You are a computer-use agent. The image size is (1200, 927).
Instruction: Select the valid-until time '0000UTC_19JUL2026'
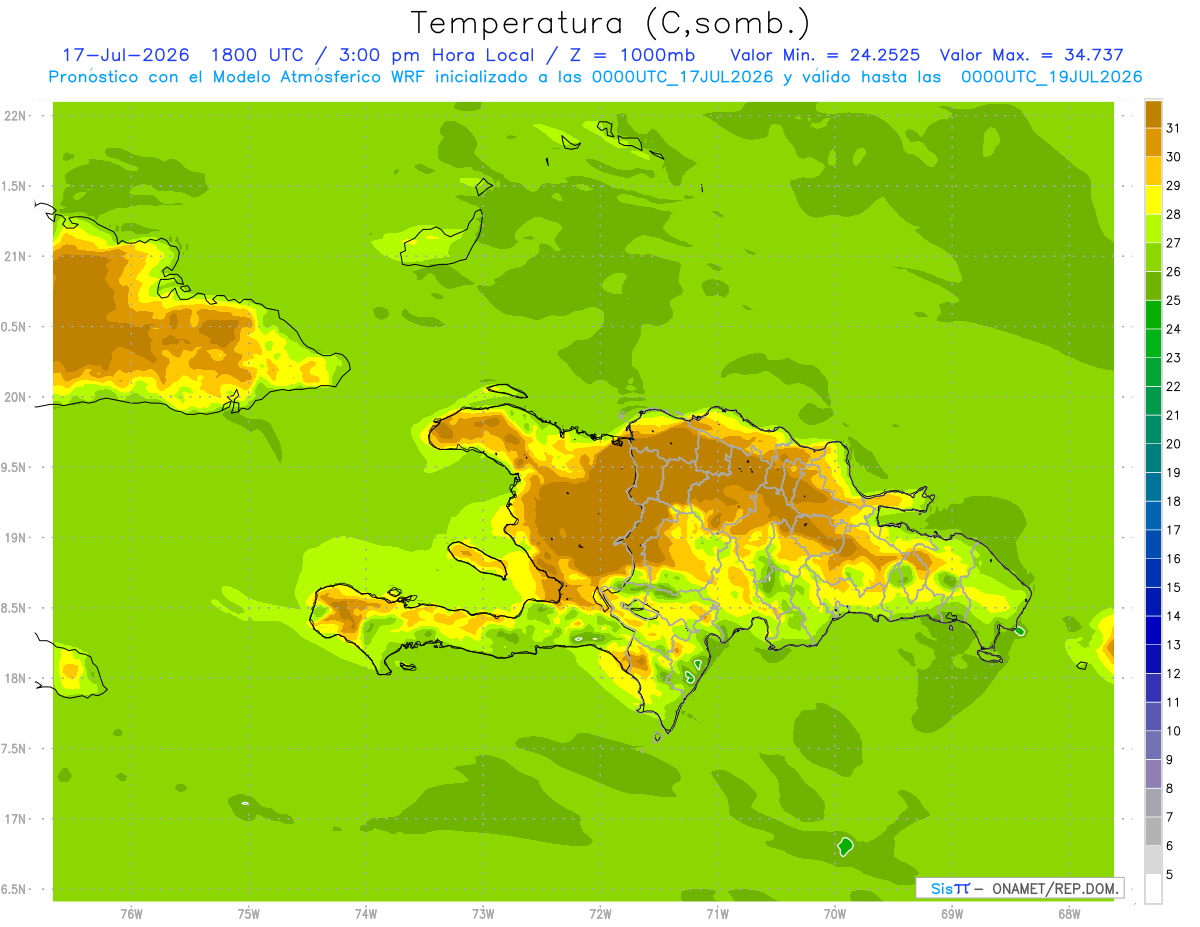click(1051, 77)
